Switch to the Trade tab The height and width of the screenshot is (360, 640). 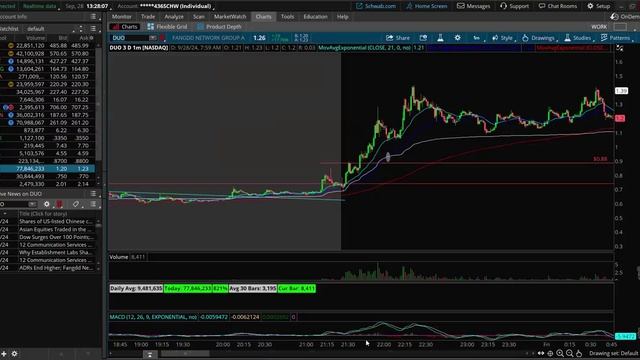[148, 17]
